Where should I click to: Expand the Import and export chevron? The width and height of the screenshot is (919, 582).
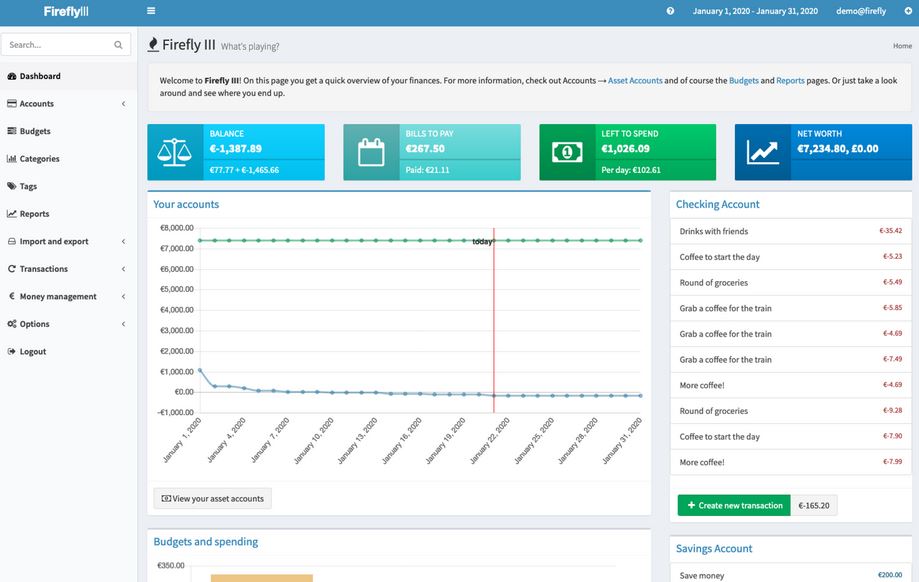(123, 241)
